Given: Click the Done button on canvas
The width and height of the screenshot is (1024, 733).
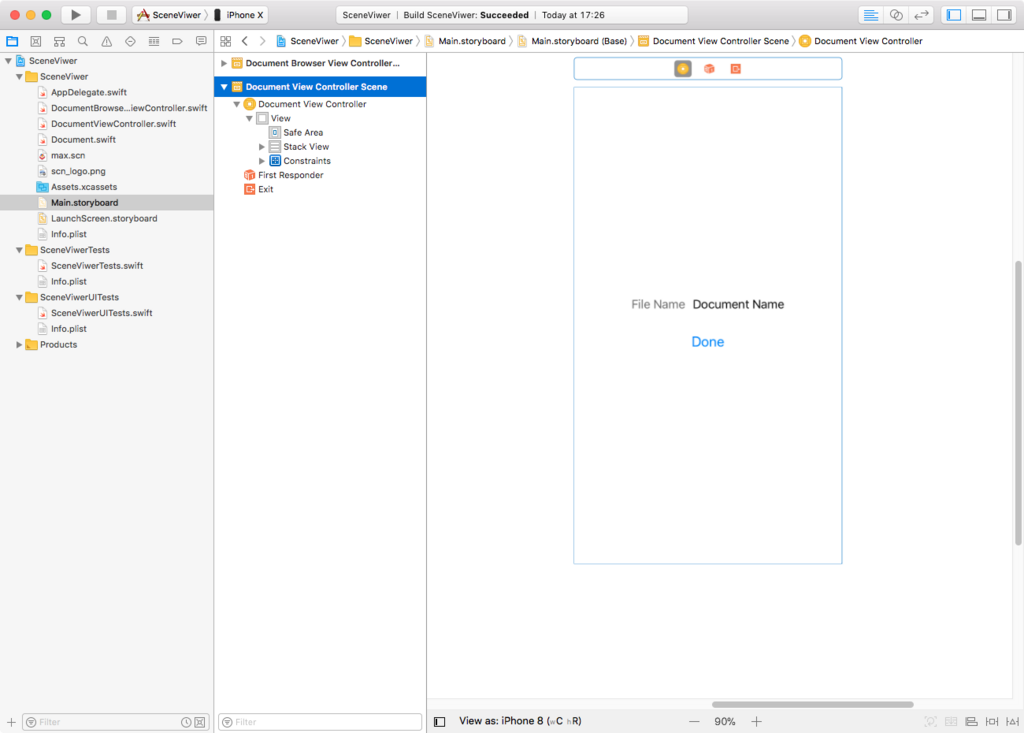Looking at the screenshot, I should (708, 342).
